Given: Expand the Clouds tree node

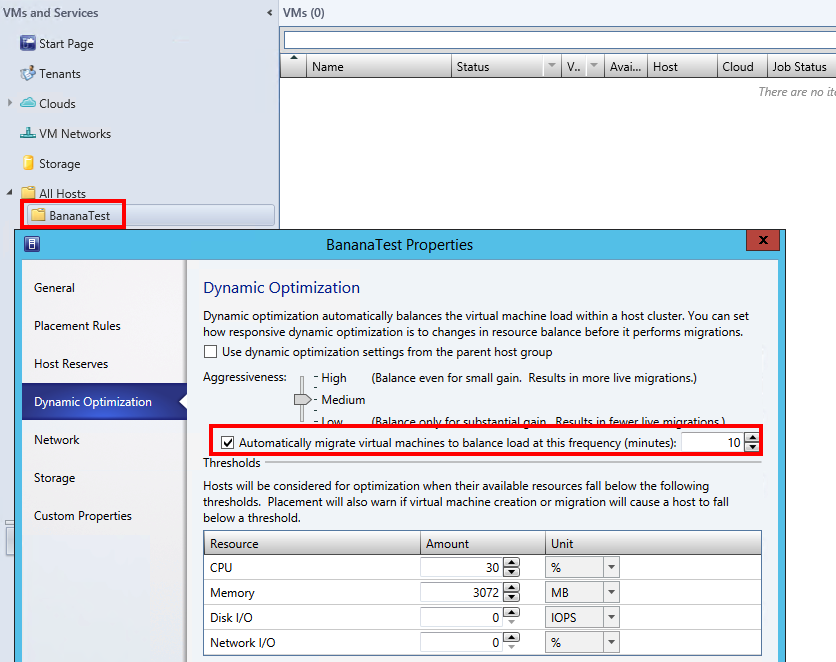Looking at the screenshot, I should [x=10, y=102].
